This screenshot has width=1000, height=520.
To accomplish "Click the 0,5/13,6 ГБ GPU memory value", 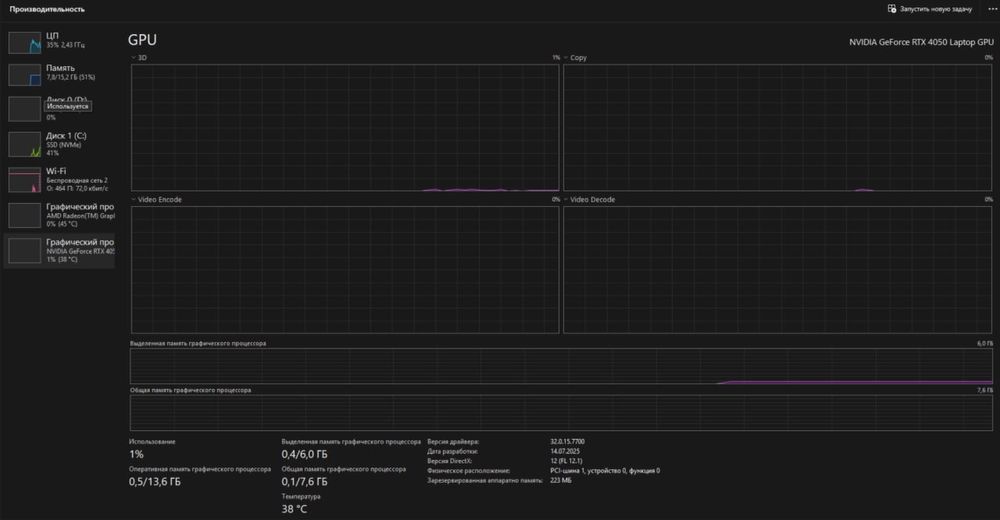I will (155, 482).
